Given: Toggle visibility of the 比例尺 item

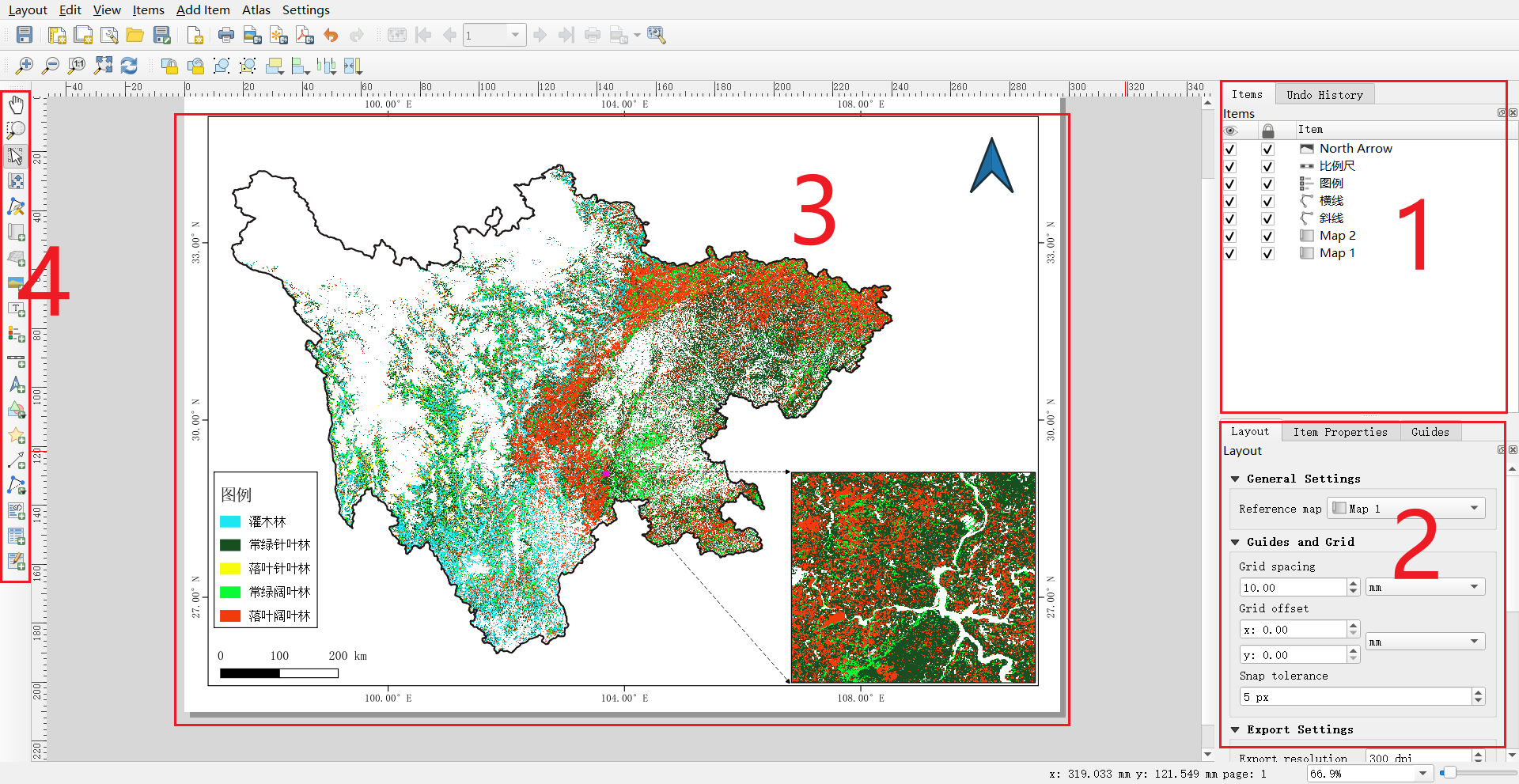Looking at the screenshot, I should [x=1229, y=166].
